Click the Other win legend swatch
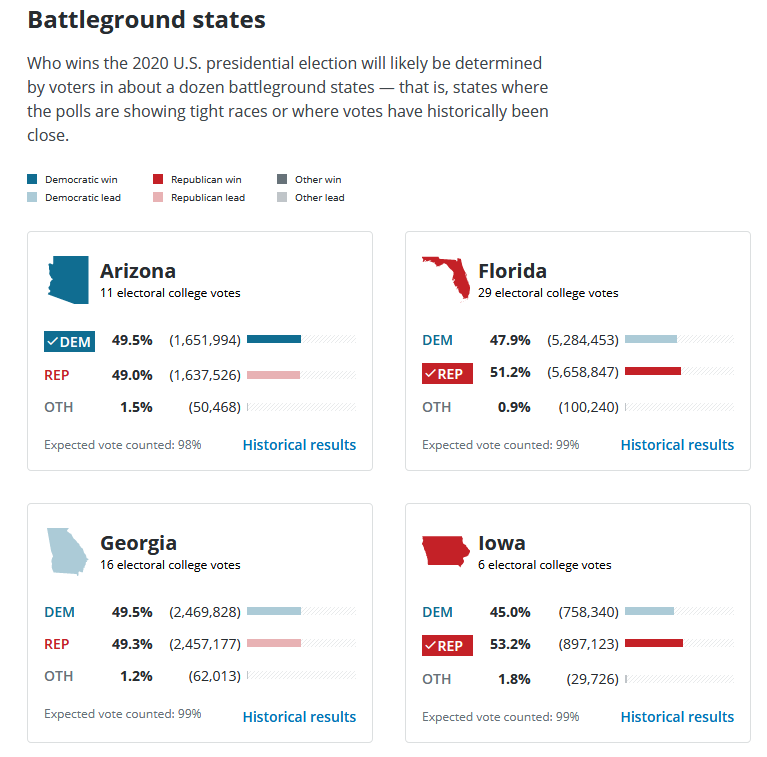767x757 pixels. point(283,180)
